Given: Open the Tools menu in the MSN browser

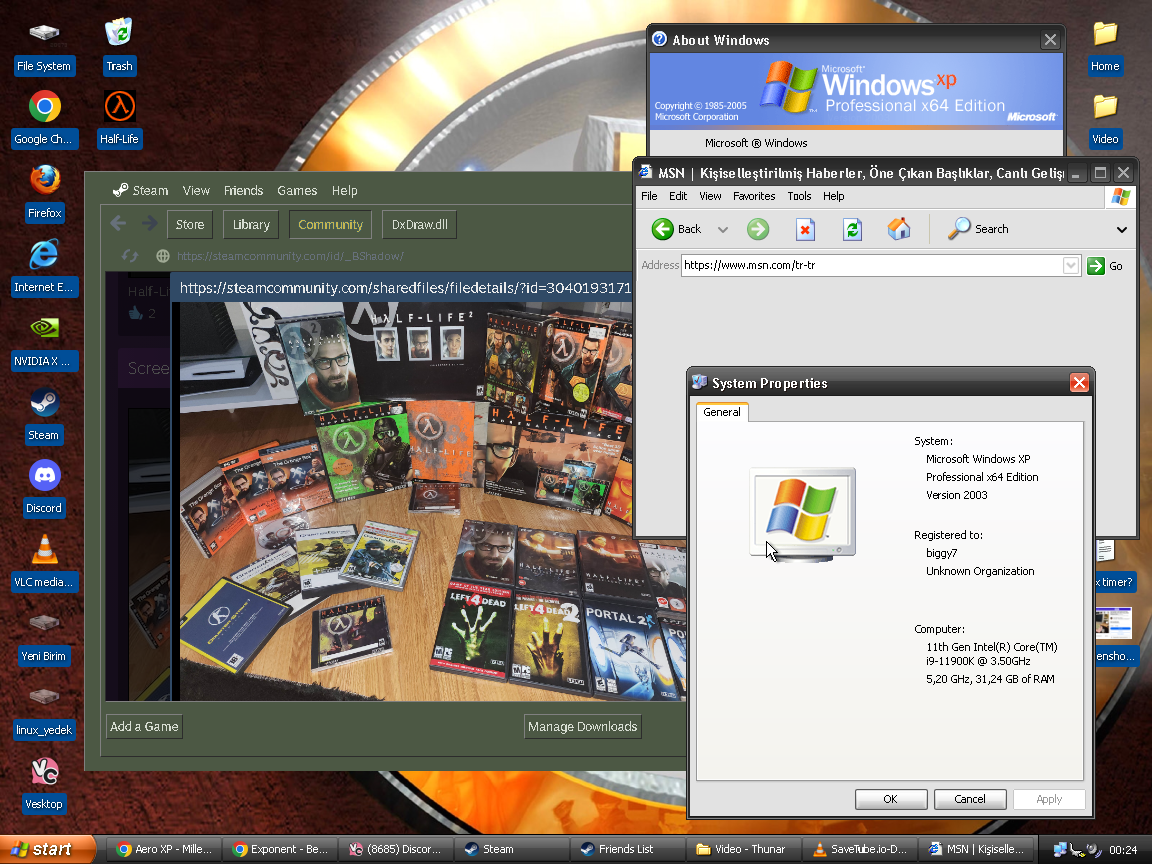Looking at the screenshot, I should pos(799,196).
